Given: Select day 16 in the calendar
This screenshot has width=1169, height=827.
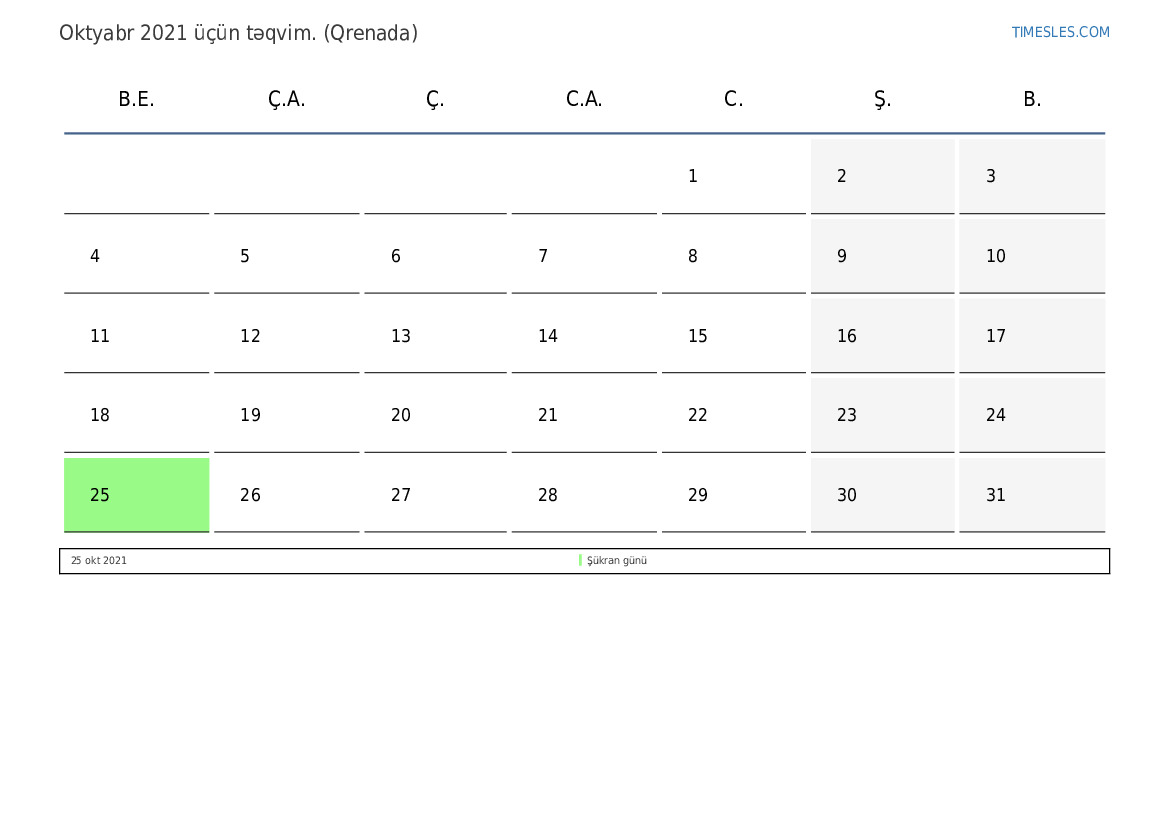Looking at the screenshot, I should (x=883, y=336).
